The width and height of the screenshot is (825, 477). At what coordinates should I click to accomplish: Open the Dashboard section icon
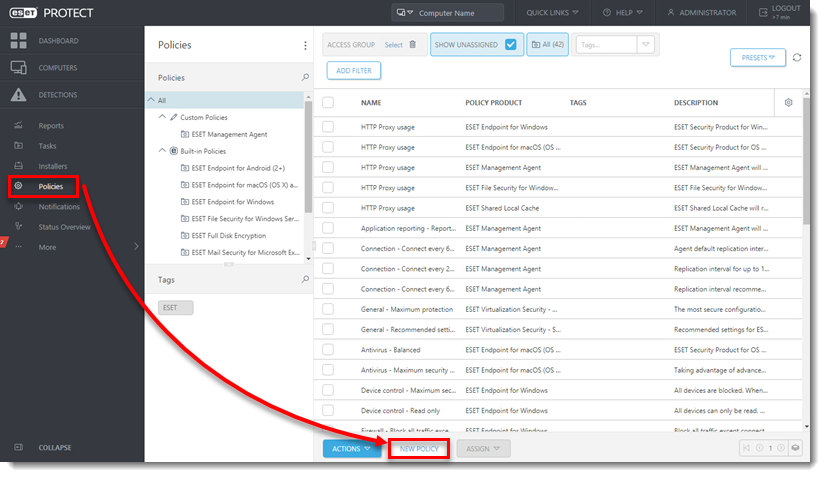pos(18,40)
